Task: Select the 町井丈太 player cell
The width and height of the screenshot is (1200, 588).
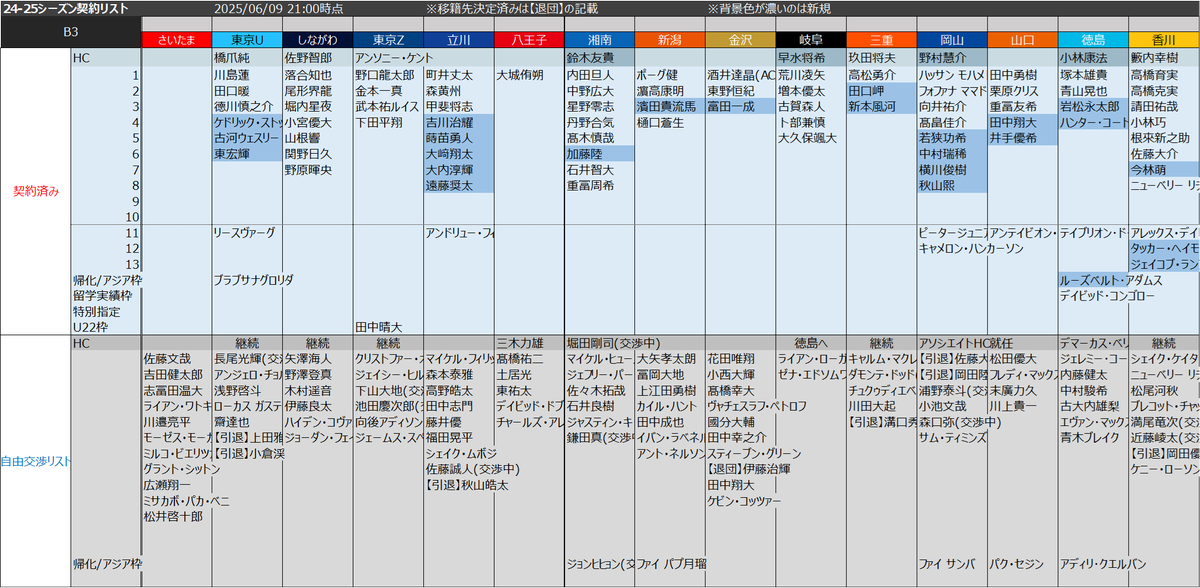Action: tap(458, 75)
